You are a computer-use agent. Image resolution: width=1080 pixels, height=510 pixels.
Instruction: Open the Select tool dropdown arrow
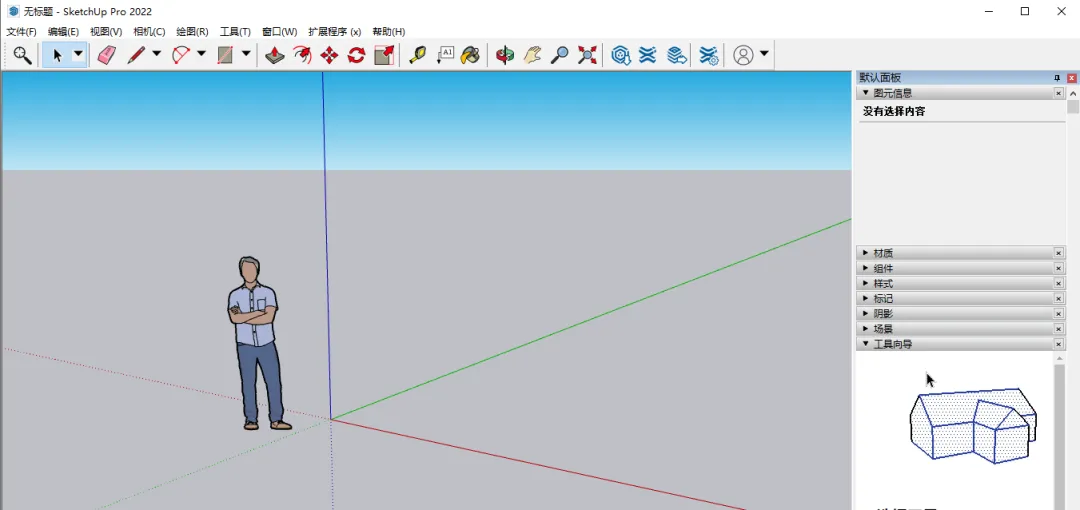pos(79,54)
